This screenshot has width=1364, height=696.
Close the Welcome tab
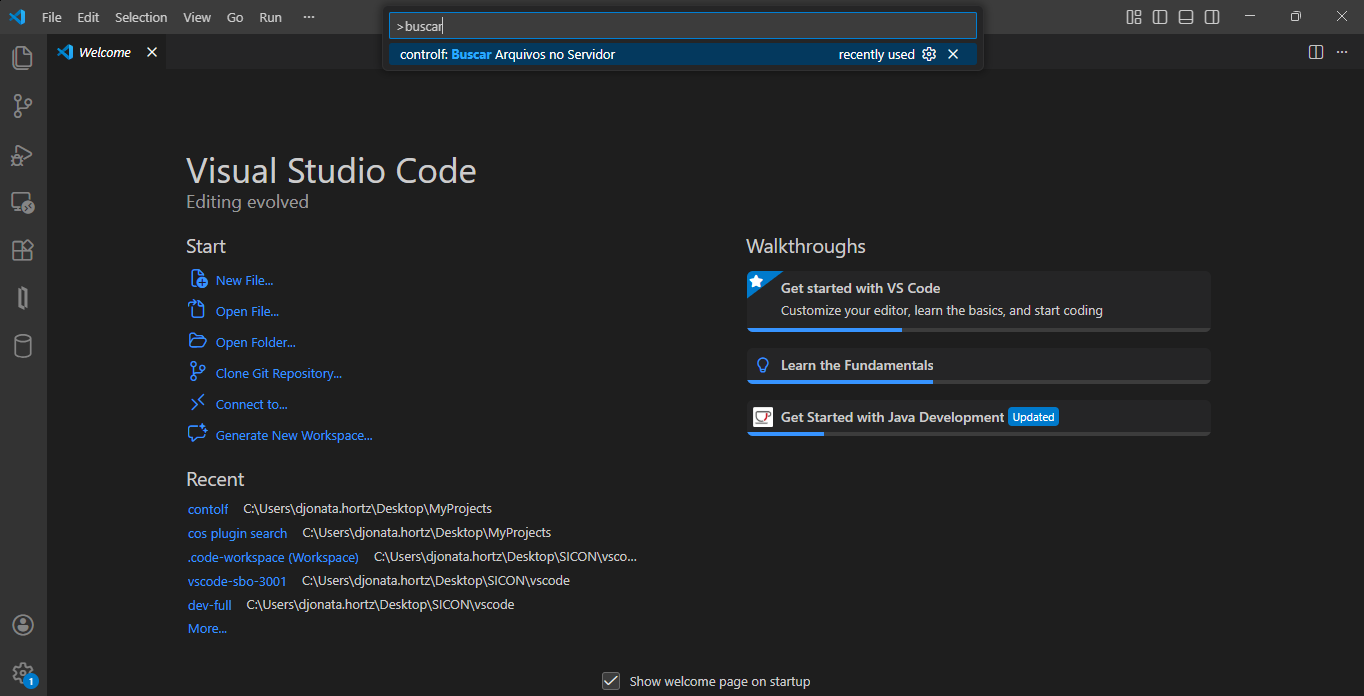click(x=152, y=52)
